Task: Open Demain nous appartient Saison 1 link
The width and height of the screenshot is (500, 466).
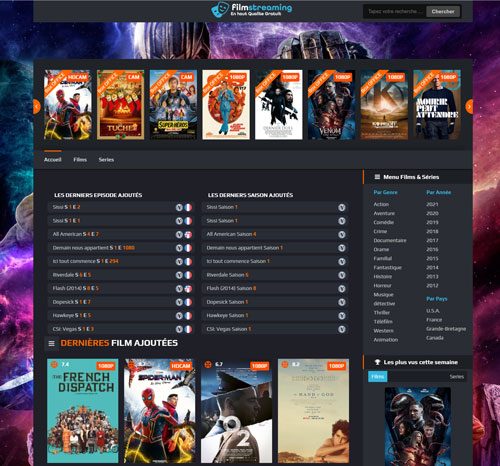Action: tap(244, 248)
